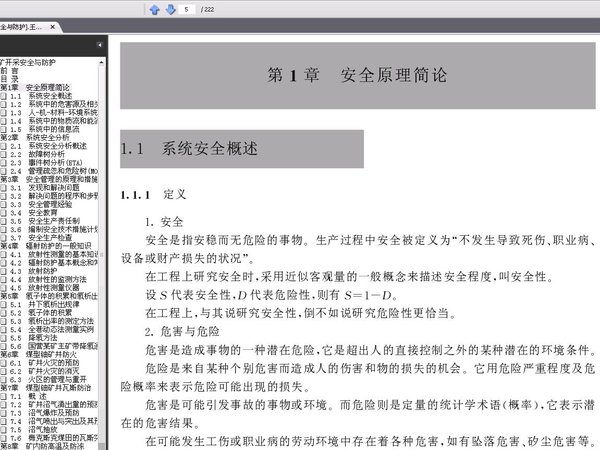
Task: Click the bookmarks panel scroll up arrow
Action: [x=101, y=62]
